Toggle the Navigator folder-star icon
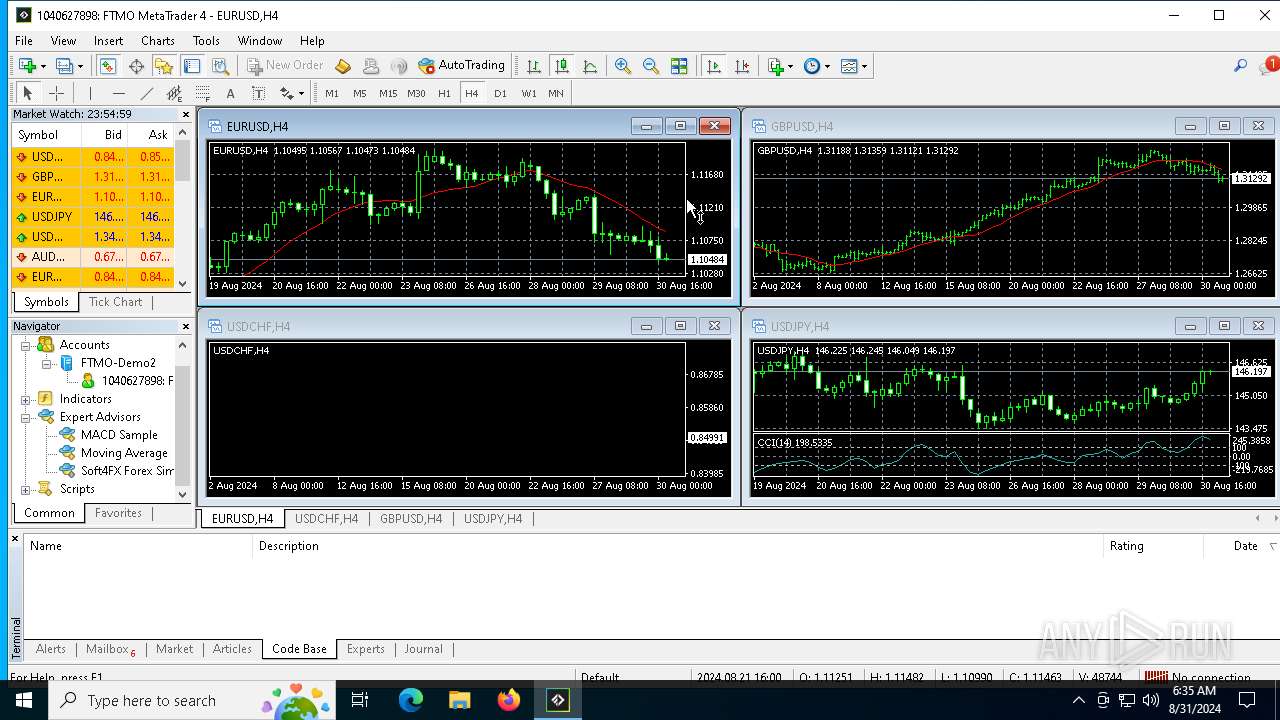 click(x=164, y=66)
